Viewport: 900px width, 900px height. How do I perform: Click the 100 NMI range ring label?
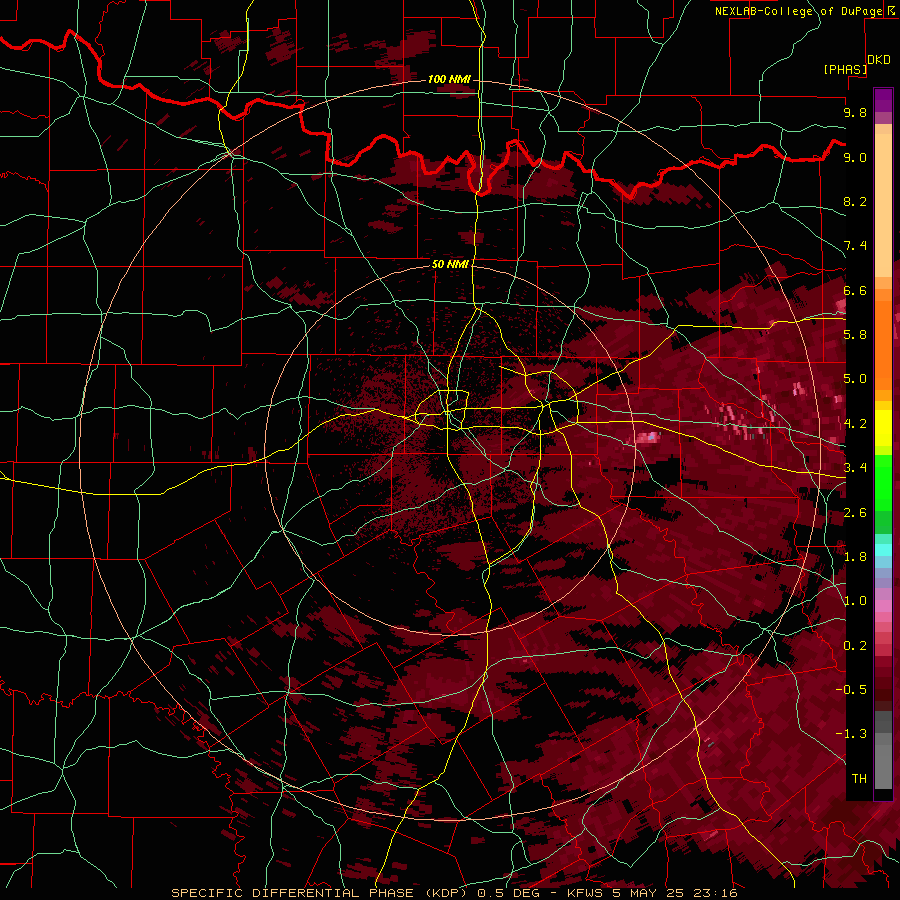click(449, 79)
